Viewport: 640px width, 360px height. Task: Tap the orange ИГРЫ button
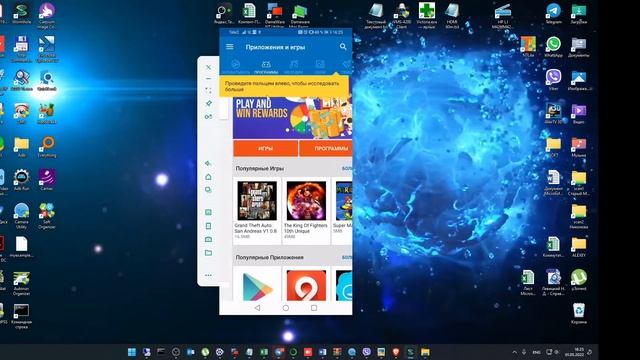(x=266, y=149)
